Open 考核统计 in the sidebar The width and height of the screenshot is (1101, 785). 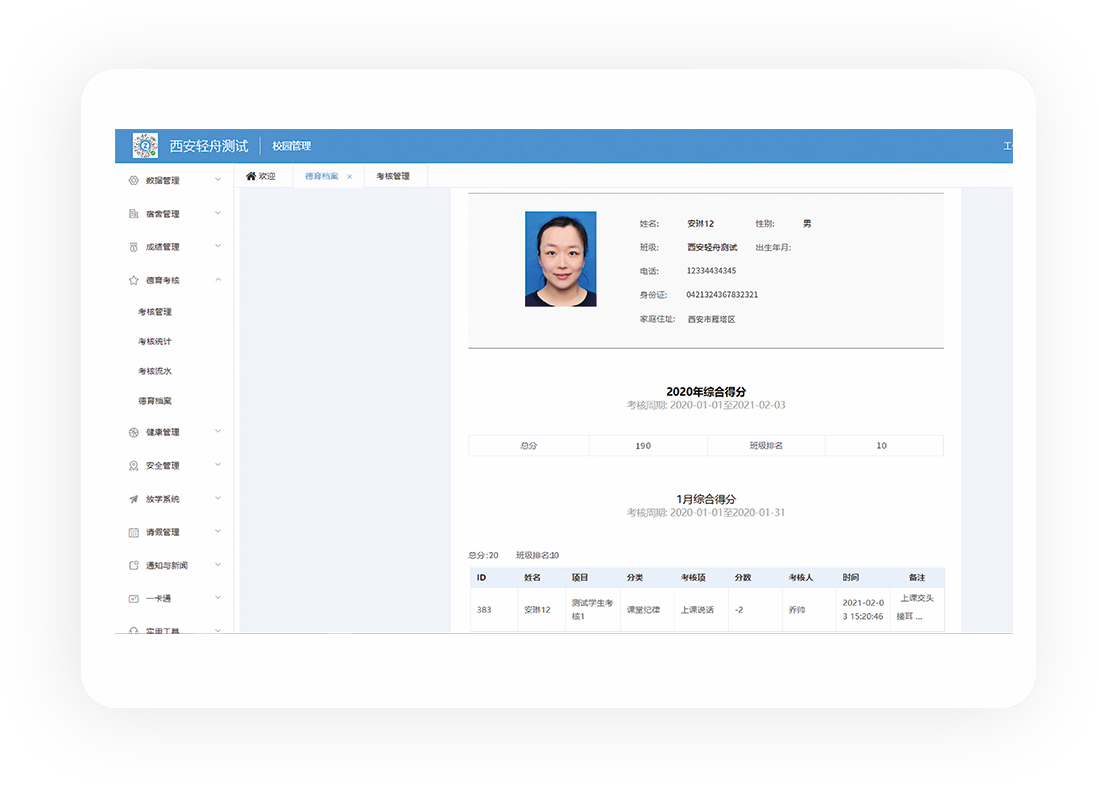point(154,341)
